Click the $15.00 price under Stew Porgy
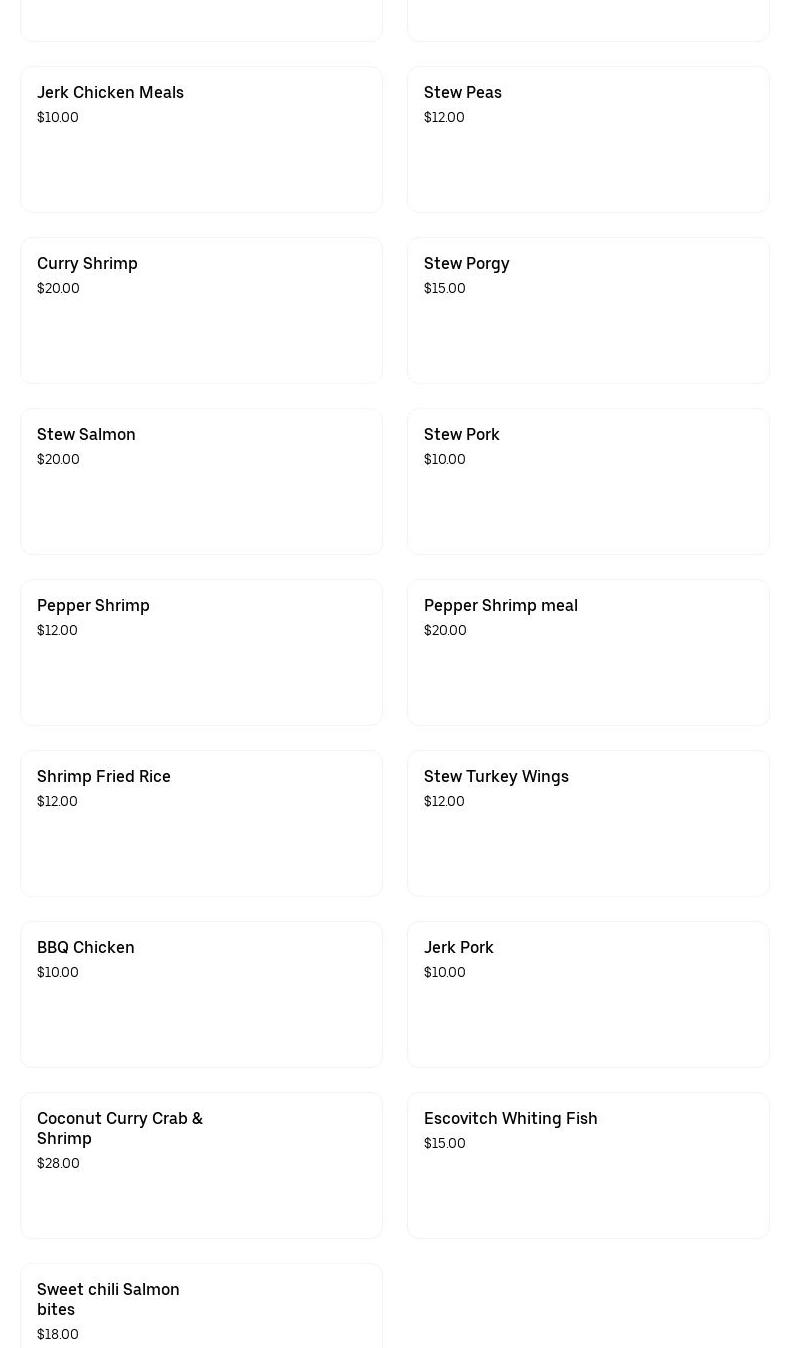Screen dimensions: 804x1348 pyautogui.click(x=445, y=288)
